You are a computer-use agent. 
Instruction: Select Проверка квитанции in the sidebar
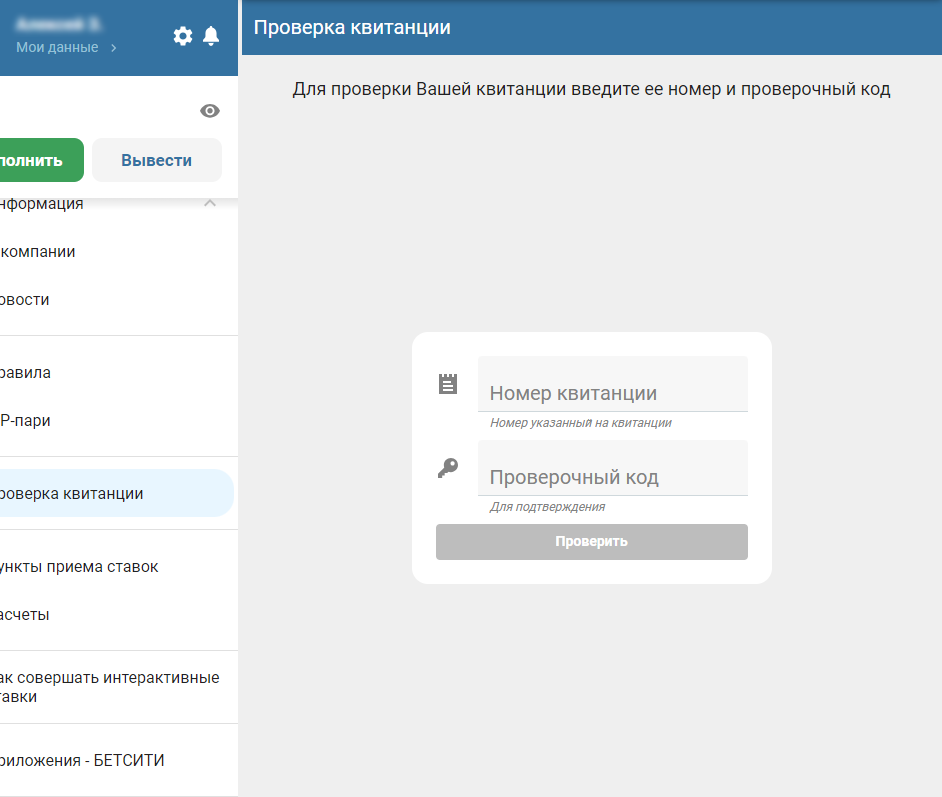(x=115, y=493)
